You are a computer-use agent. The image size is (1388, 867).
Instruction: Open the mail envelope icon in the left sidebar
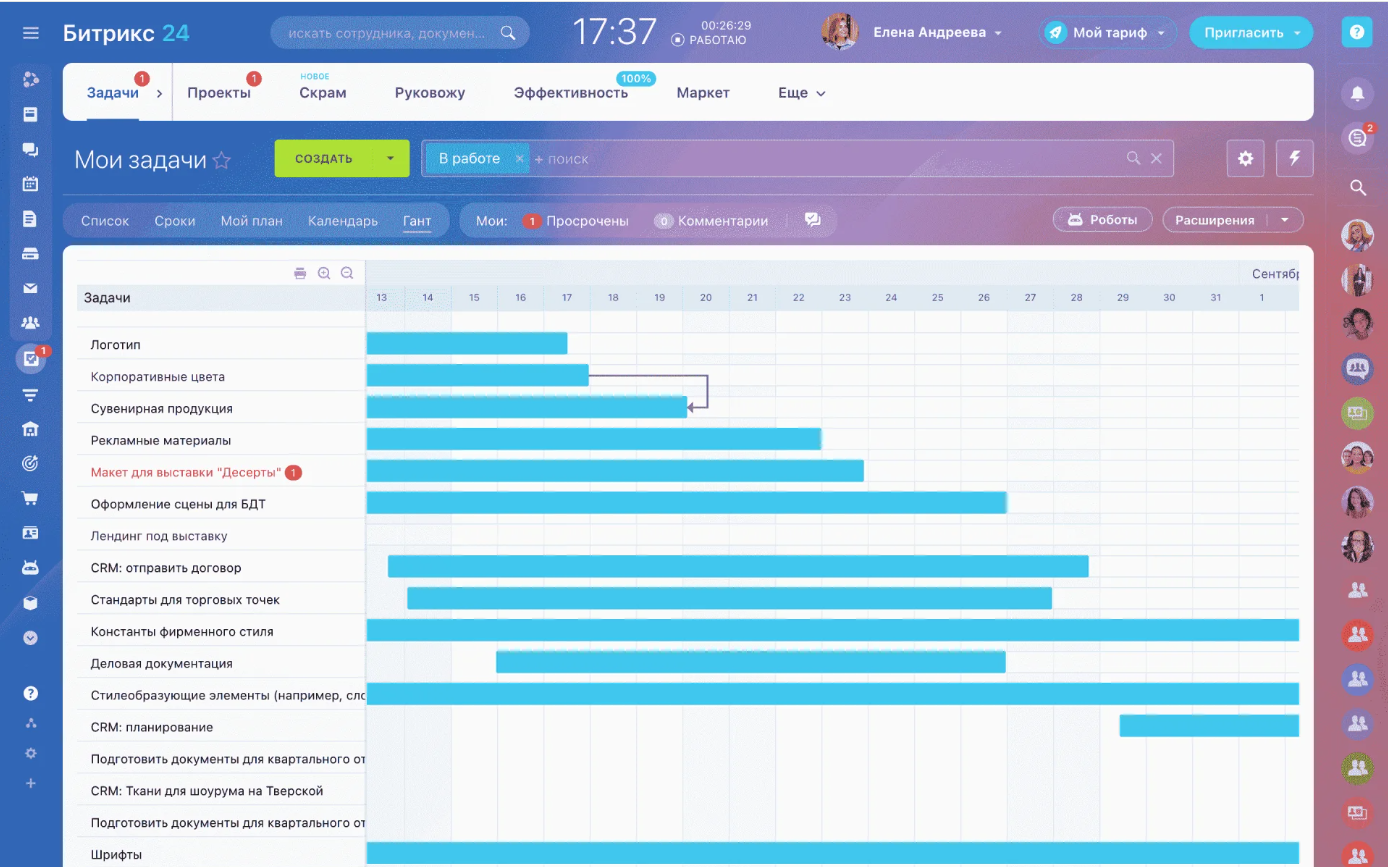(x=30, y=289)
